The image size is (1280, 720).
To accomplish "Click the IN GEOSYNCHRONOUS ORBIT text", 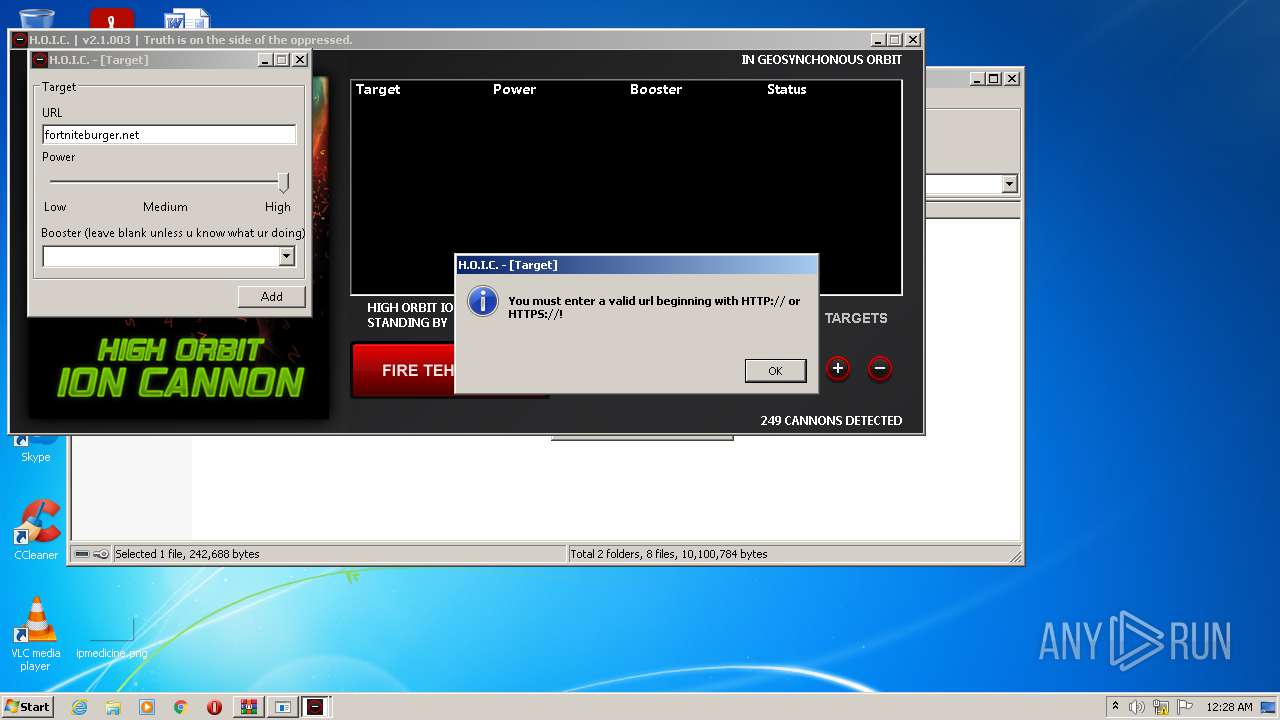I will 822,59.
